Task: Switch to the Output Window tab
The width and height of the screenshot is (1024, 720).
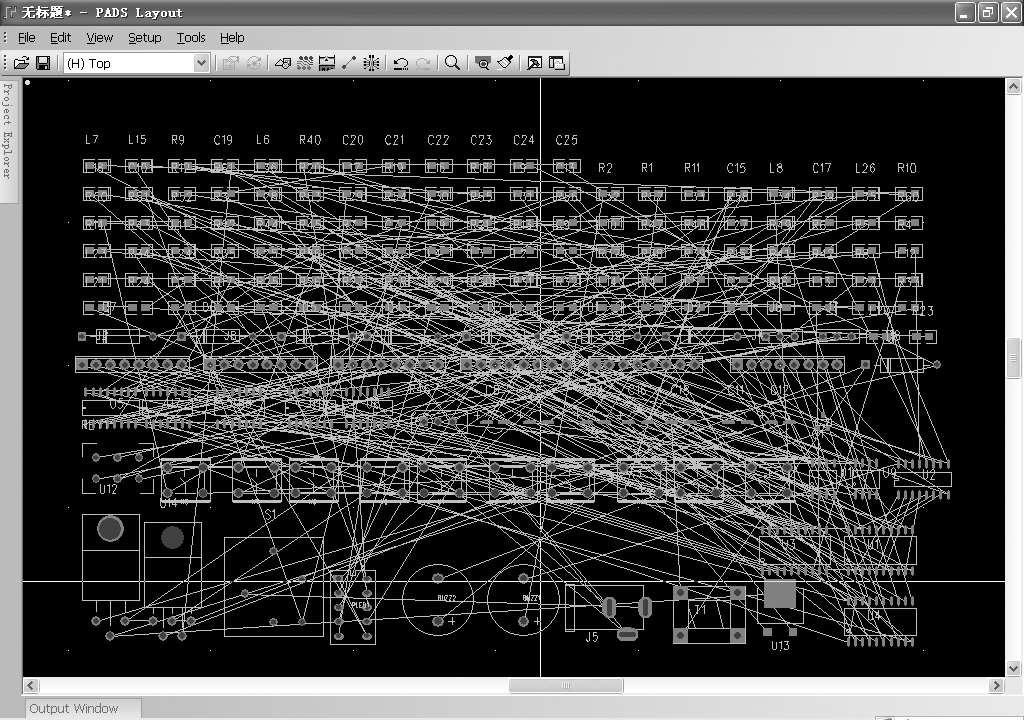Action: tap(82, 708)
